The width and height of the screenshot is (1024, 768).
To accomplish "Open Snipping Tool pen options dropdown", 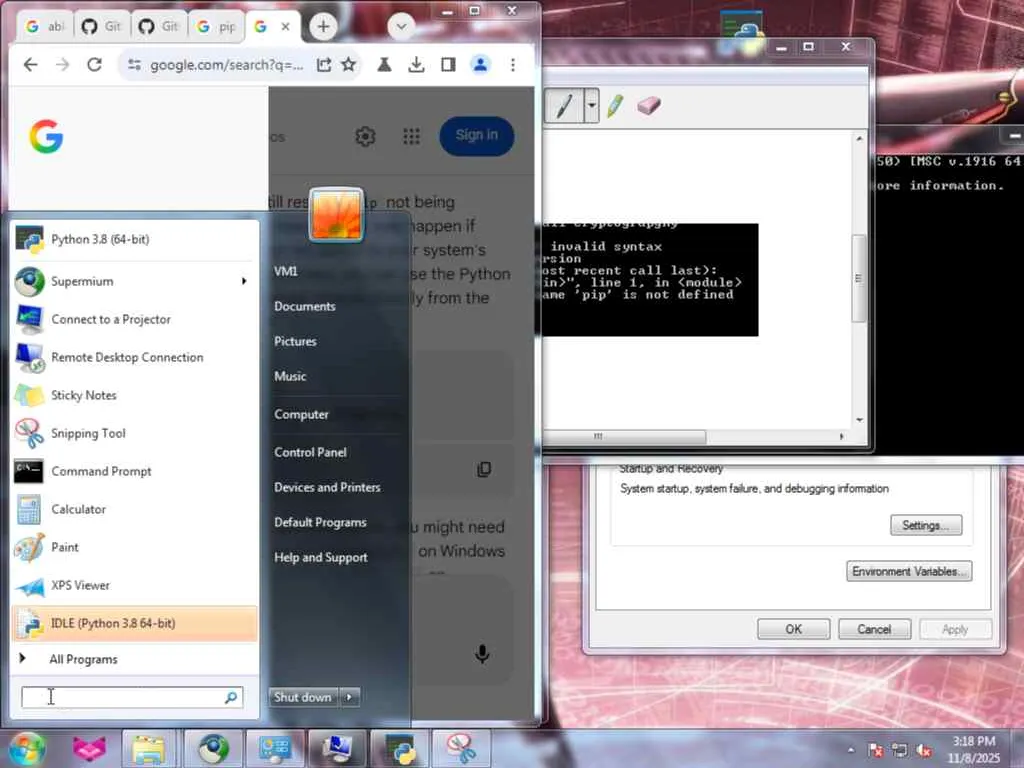I will click(591, 105).
